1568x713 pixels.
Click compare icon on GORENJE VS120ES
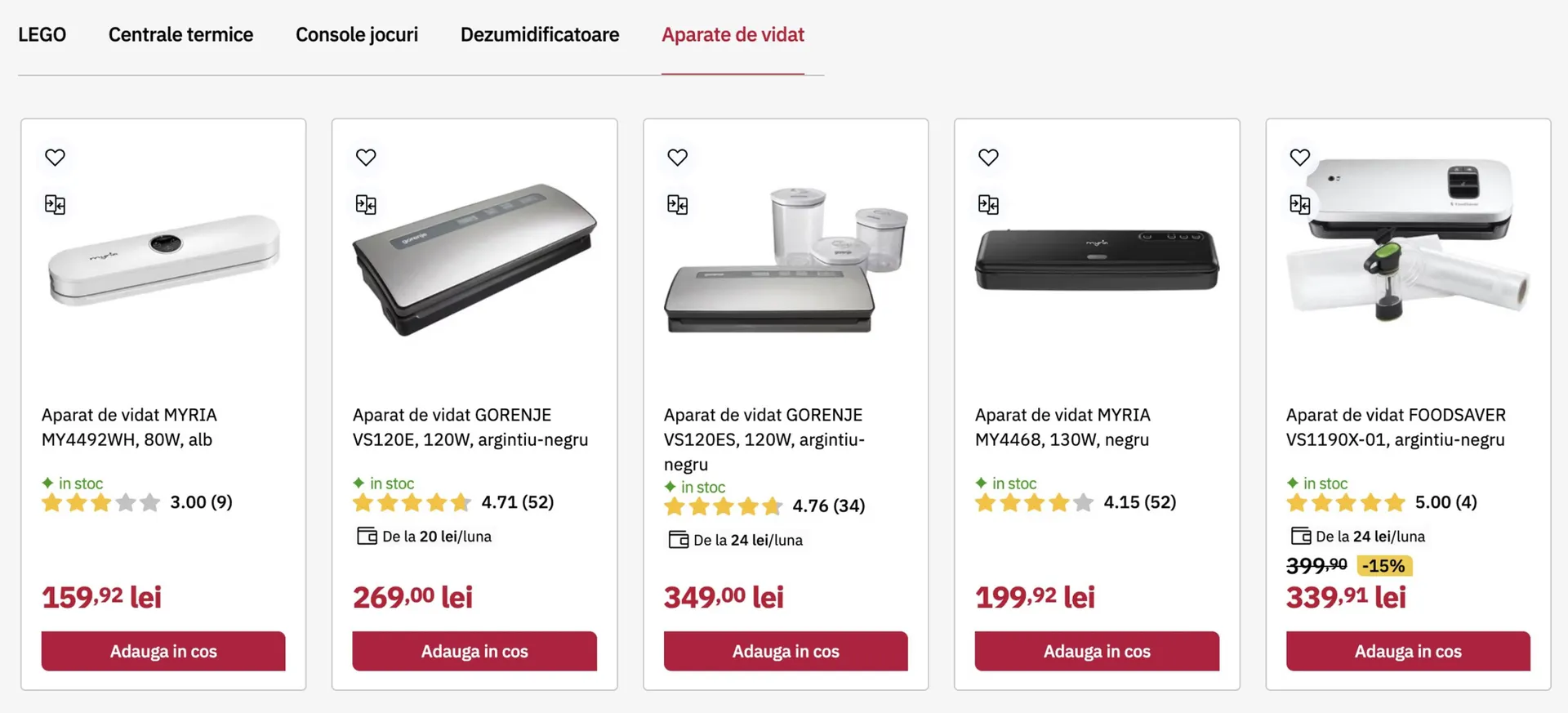677,205
